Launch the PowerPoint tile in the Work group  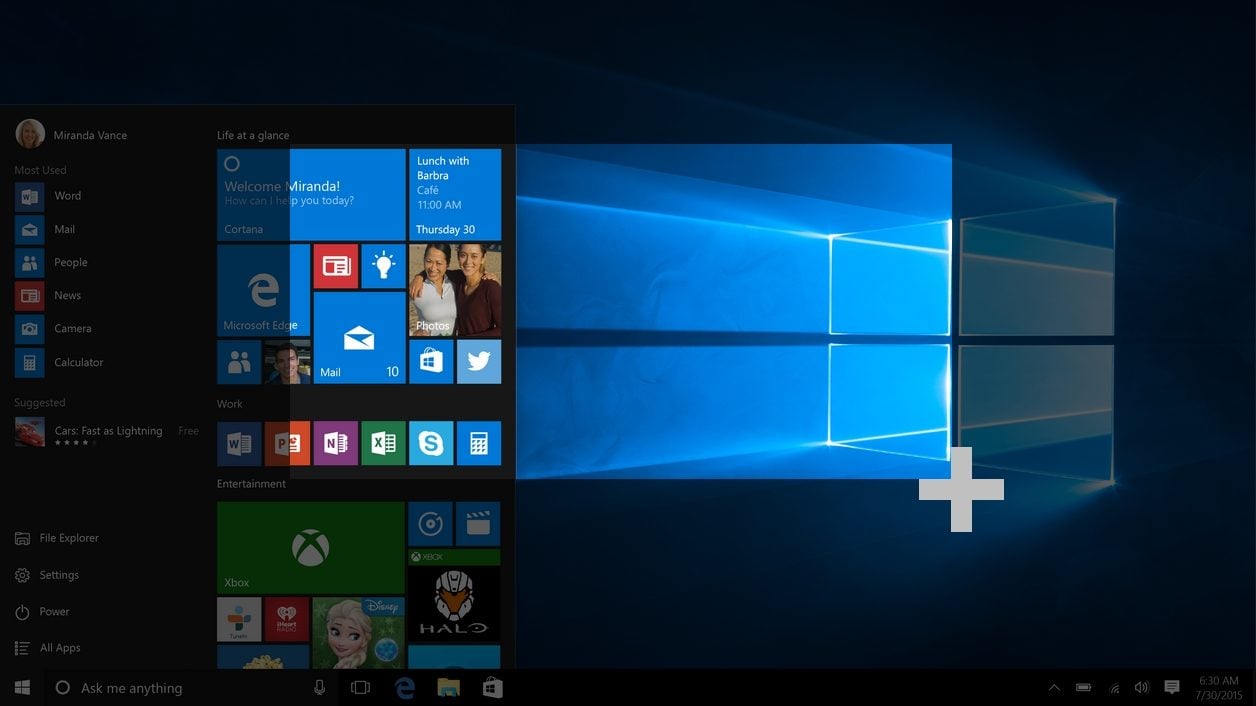[x=287, y=443]
